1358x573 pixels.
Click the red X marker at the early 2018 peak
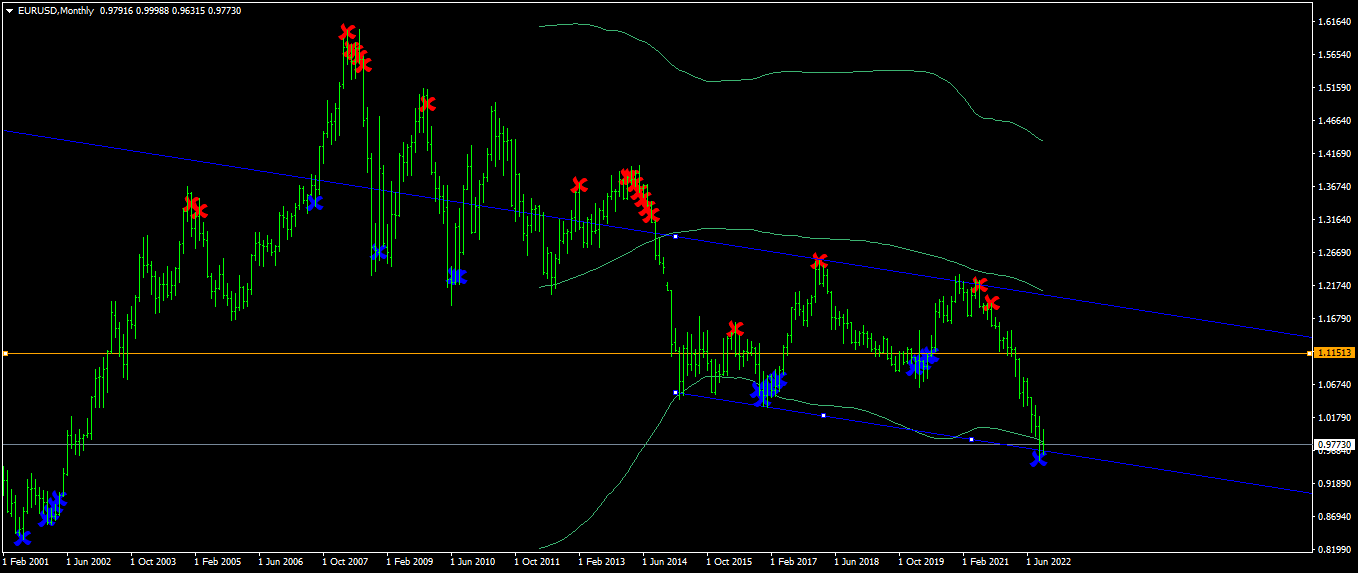(x=820, y=261)
